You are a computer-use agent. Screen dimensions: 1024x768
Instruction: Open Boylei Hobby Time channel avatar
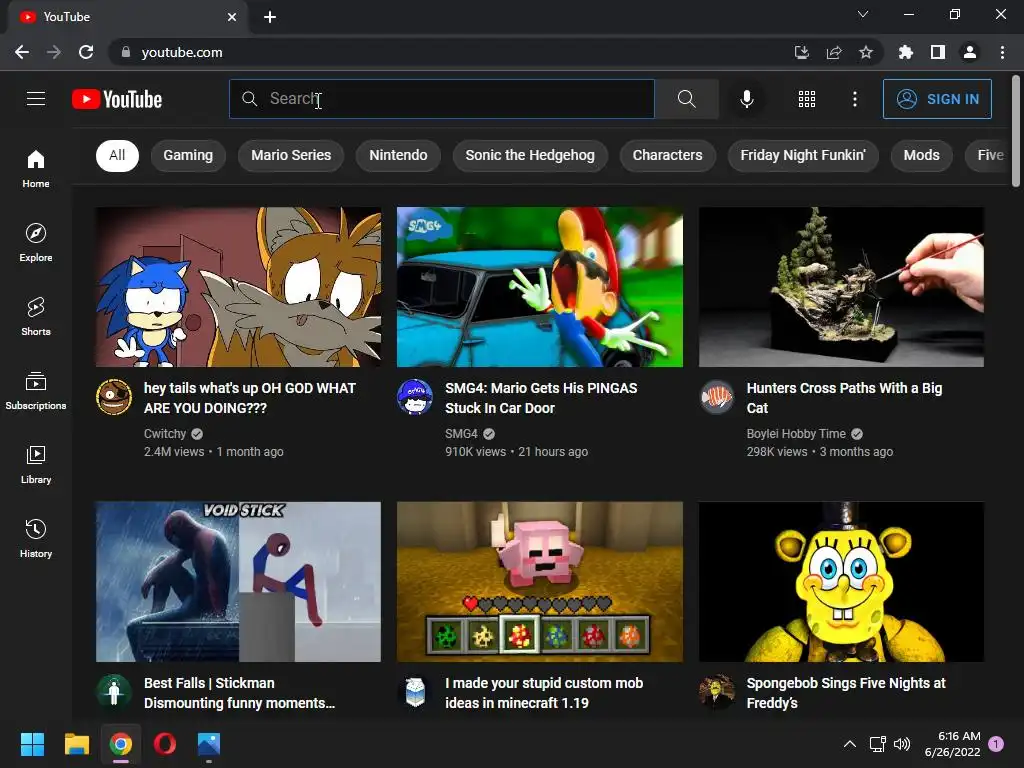click(716, 396)
